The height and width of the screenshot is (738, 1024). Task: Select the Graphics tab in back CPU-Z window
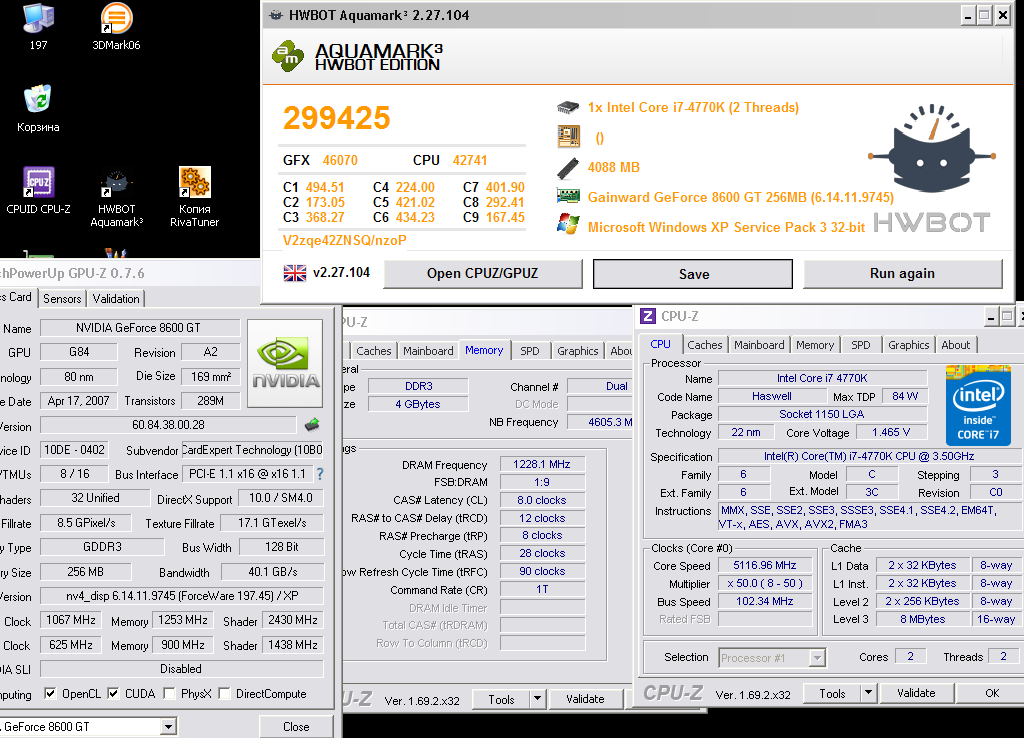(x=577, y=351)
